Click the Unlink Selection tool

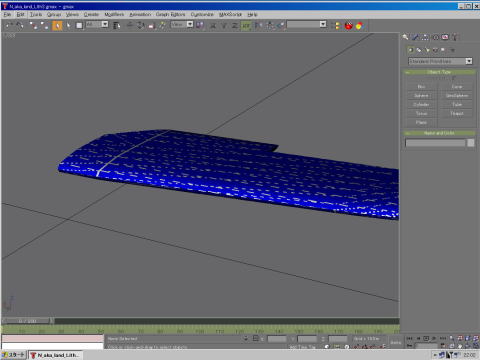coord(44,25)
